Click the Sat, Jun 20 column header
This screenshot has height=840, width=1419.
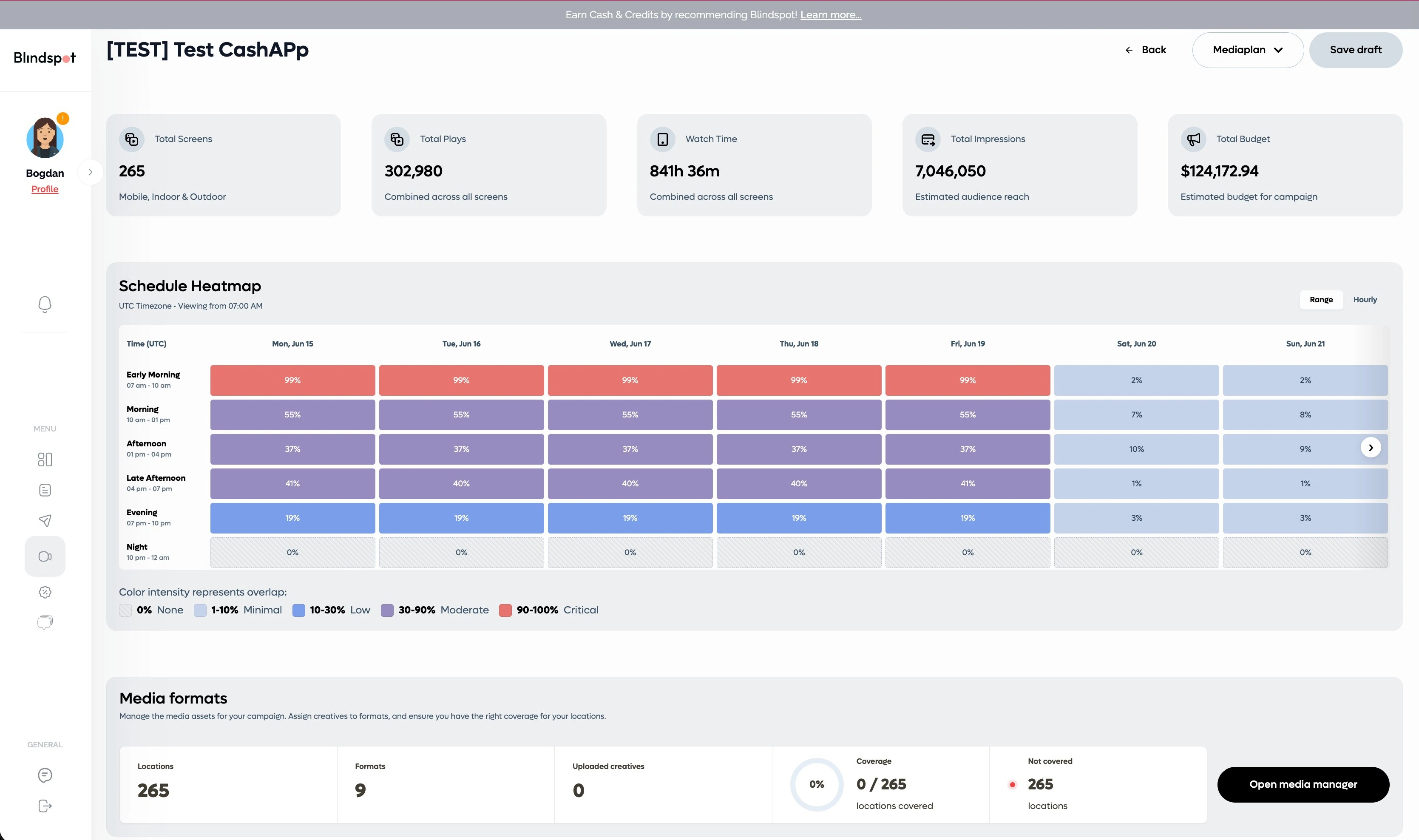tap(1136, 343)
